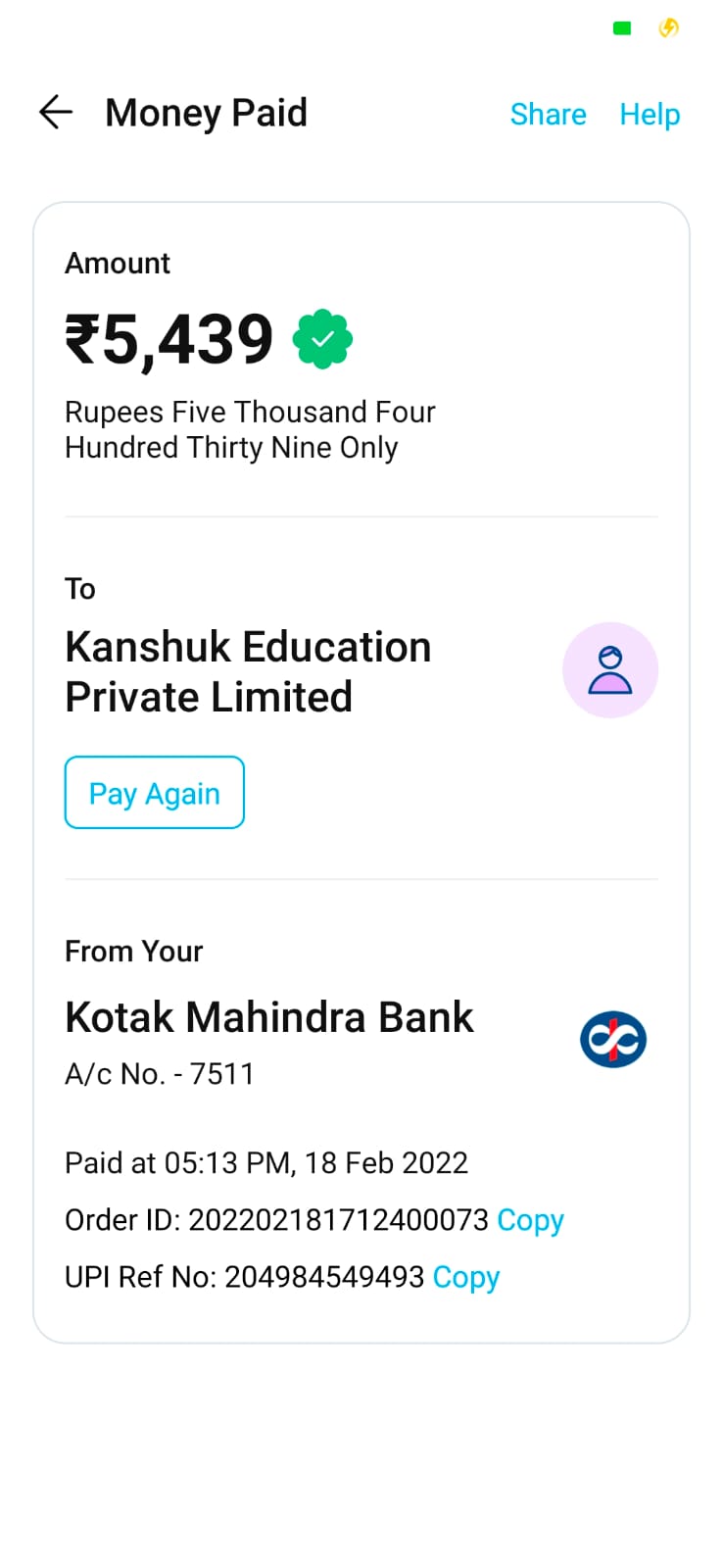Tap the Money Paid title
Viewport: 723px width, 1568px height.
tap(206, 113)
